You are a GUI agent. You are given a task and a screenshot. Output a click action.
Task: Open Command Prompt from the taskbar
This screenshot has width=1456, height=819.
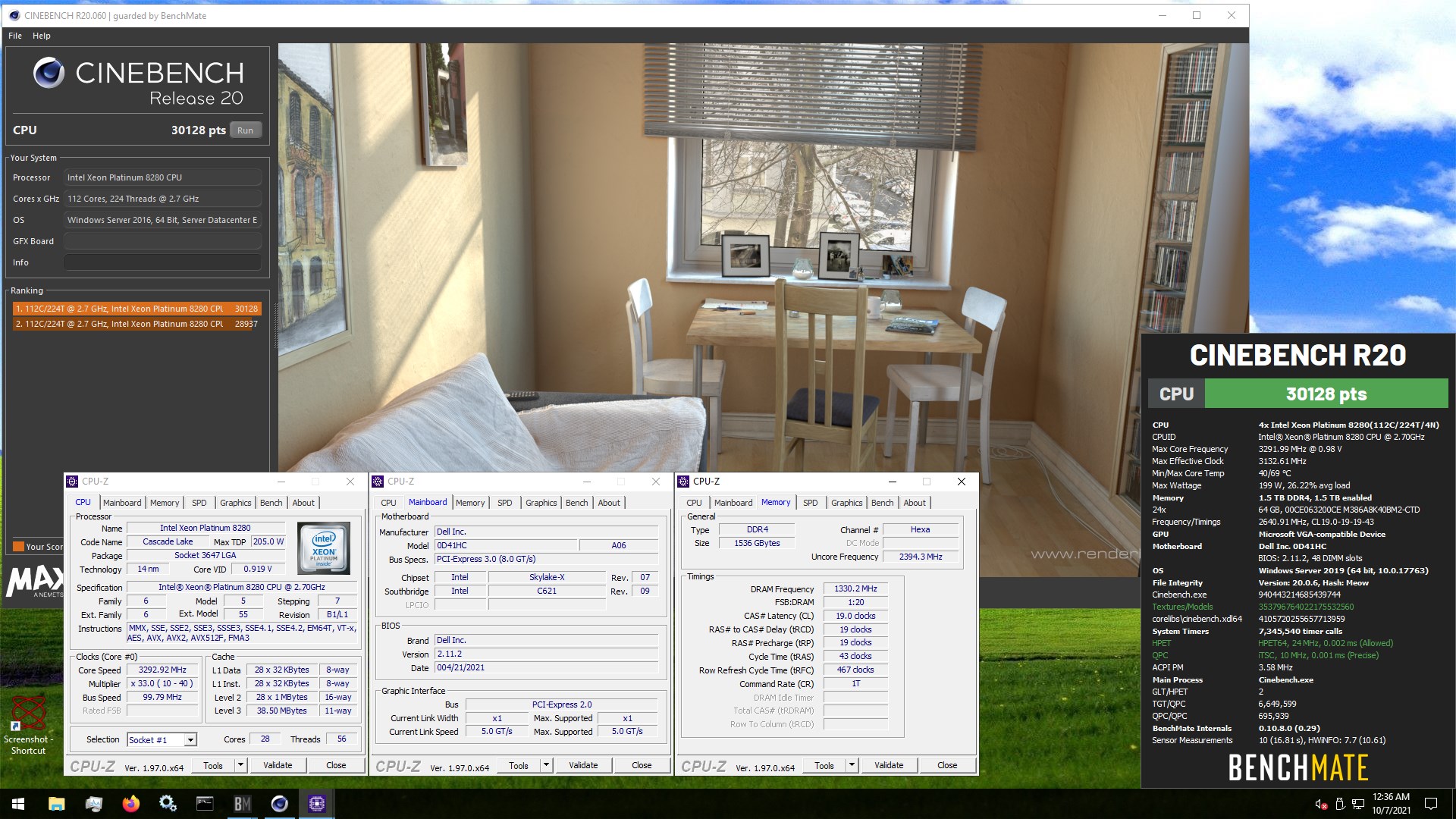coord(205,804)
